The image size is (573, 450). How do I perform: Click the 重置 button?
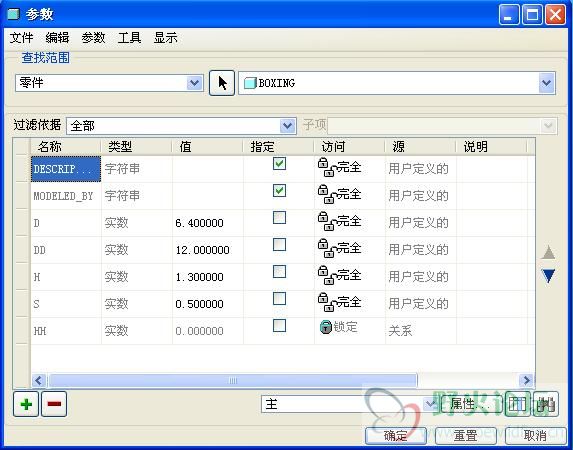point(466,435)
